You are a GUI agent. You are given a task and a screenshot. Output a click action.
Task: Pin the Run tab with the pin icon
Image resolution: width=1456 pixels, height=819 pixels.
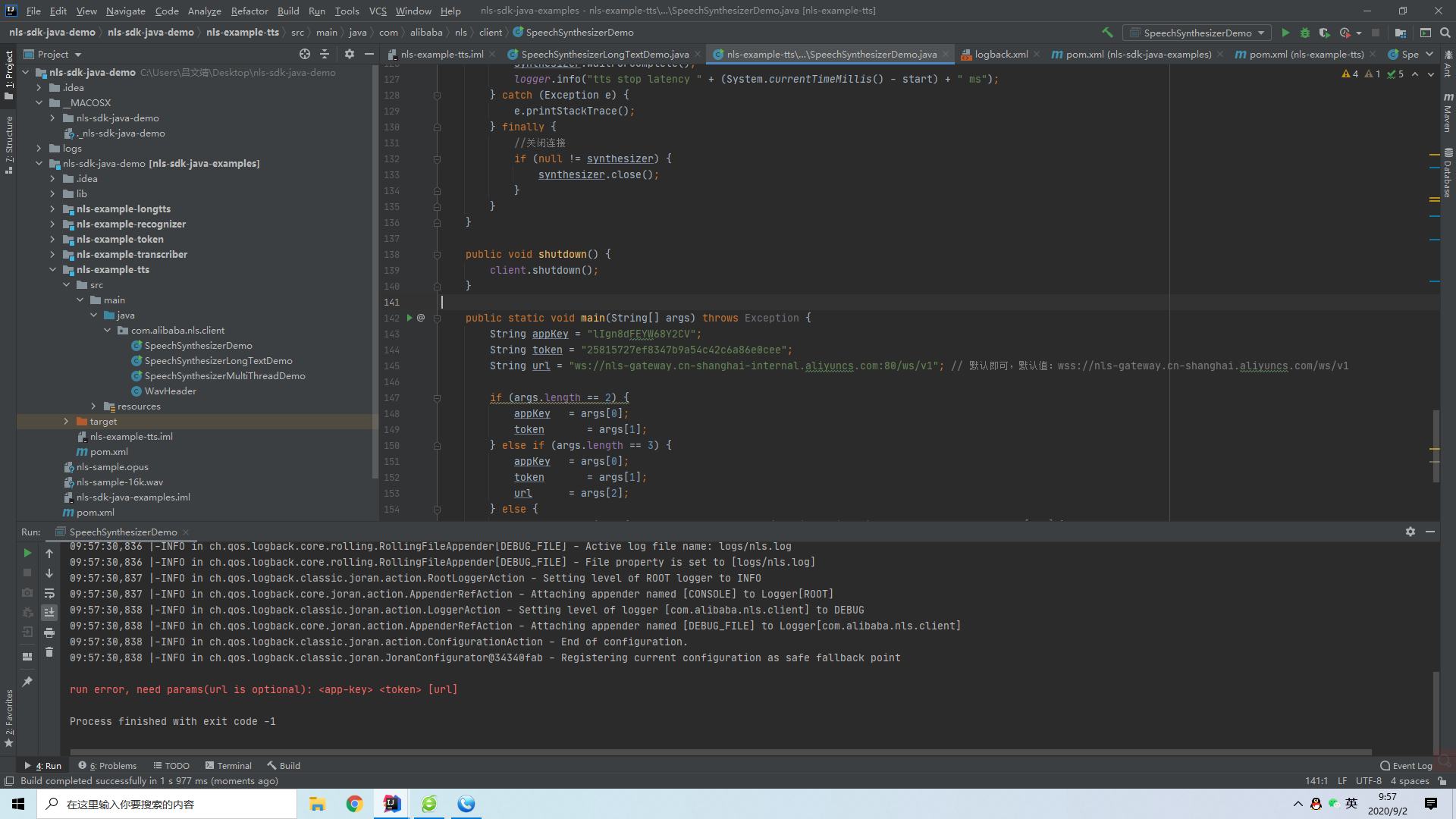[x=27, y=682]
